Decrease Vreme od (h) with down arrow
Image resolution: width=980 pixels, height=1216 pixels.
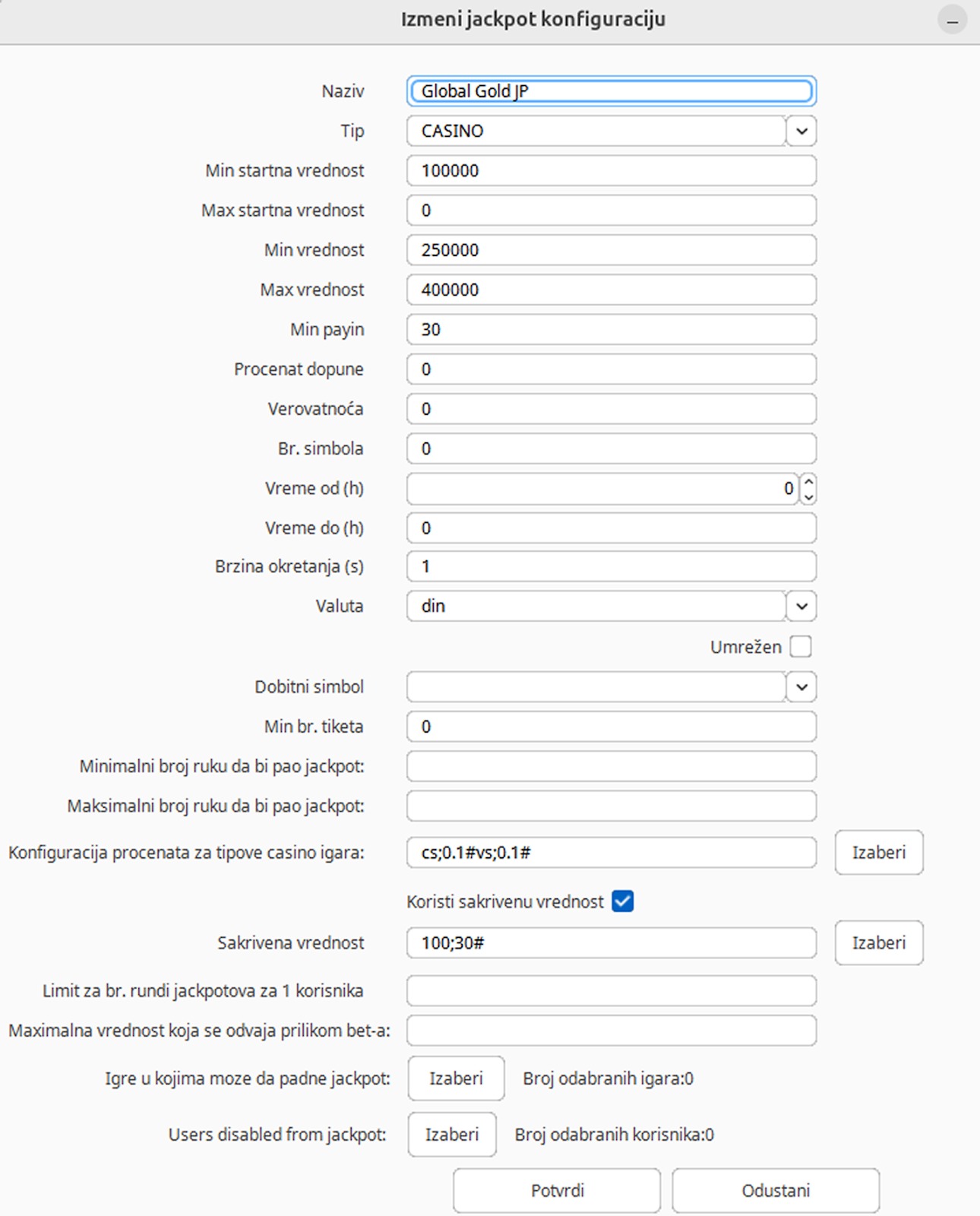[808, 496]
